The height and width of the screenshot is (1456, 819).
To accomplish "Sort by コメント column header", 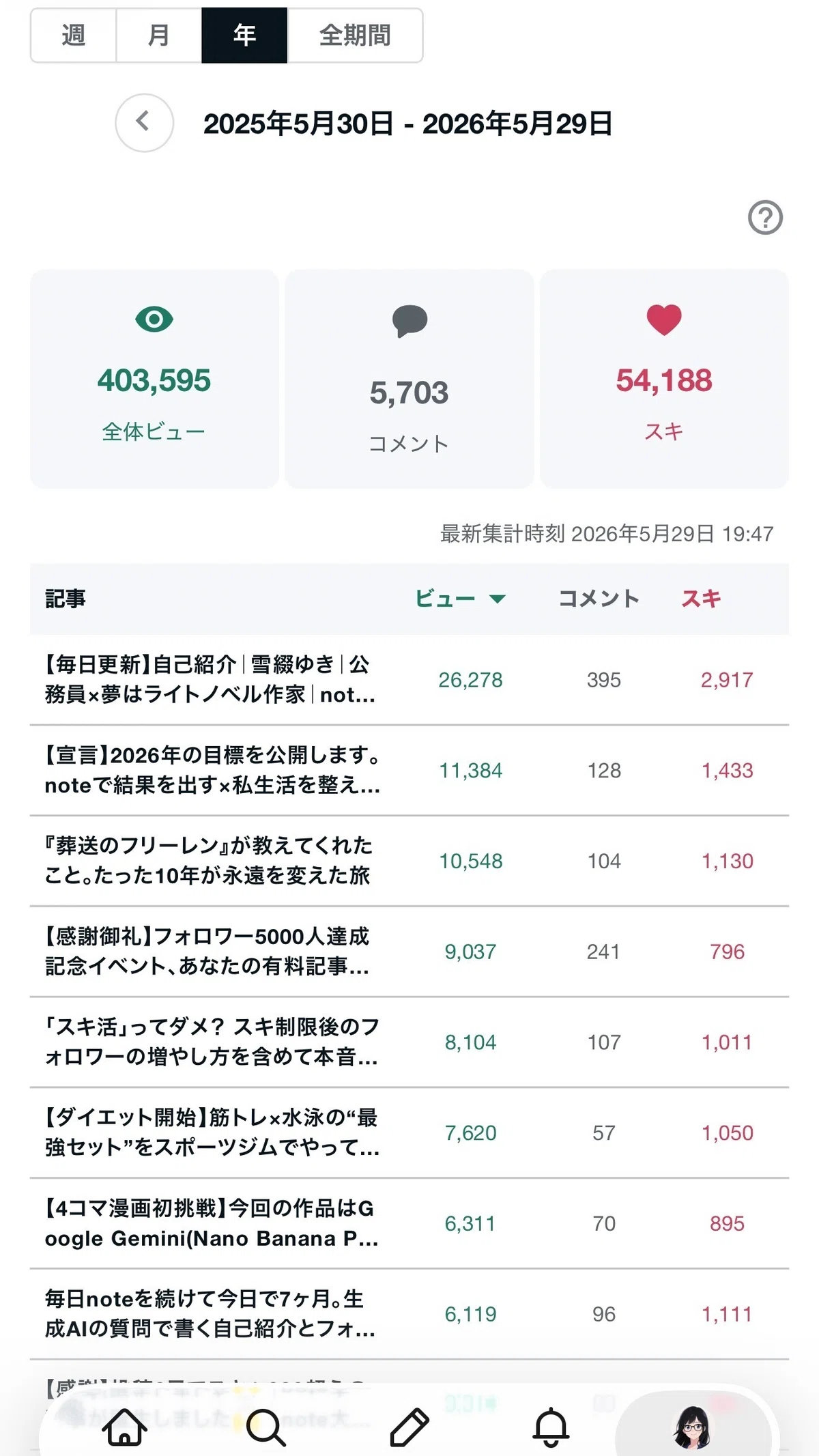I will click(x=599, y=599).
